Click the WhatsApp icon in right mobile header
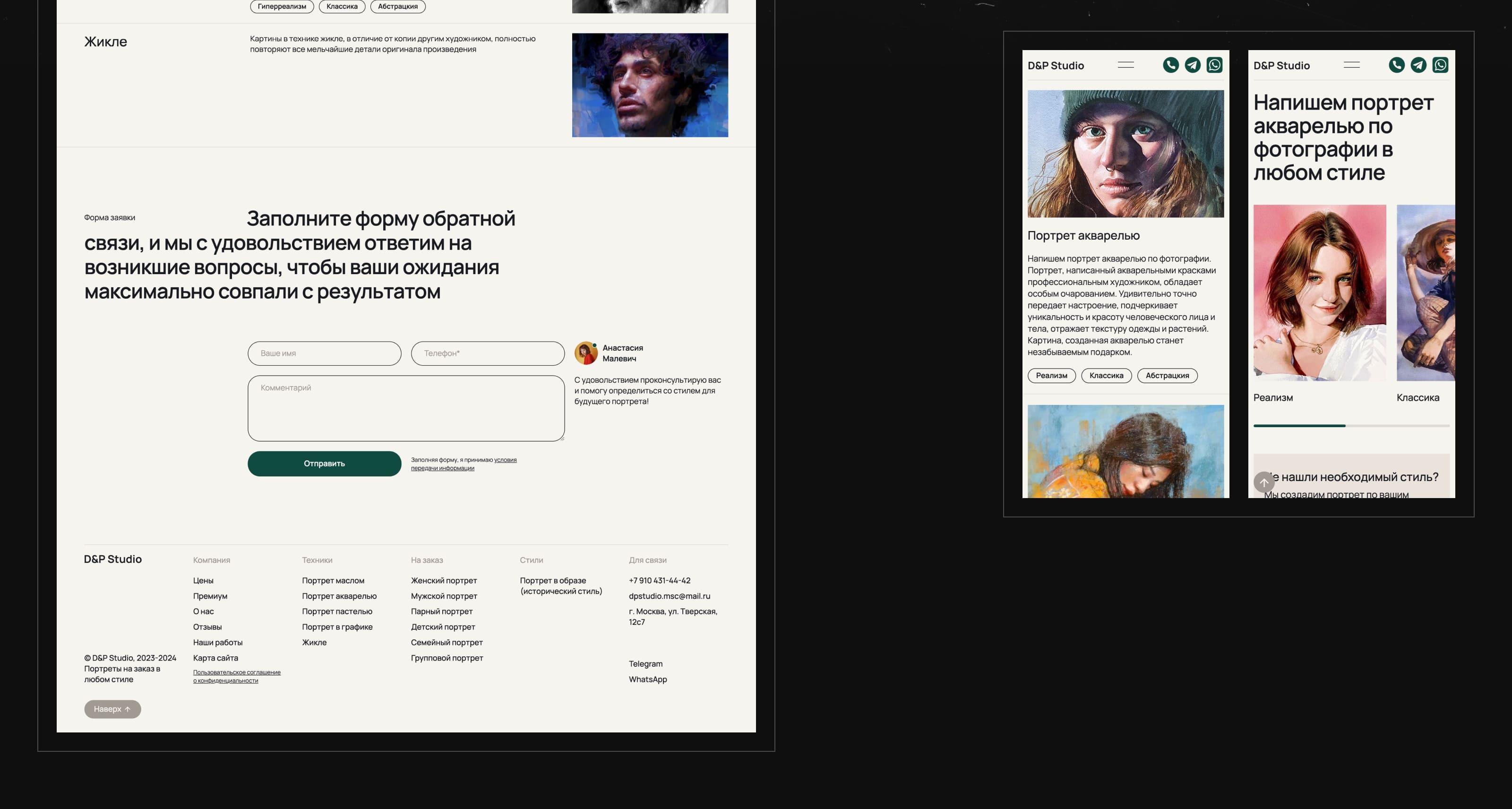The width and height of the screenshot is (1512, 809). 1440,65
